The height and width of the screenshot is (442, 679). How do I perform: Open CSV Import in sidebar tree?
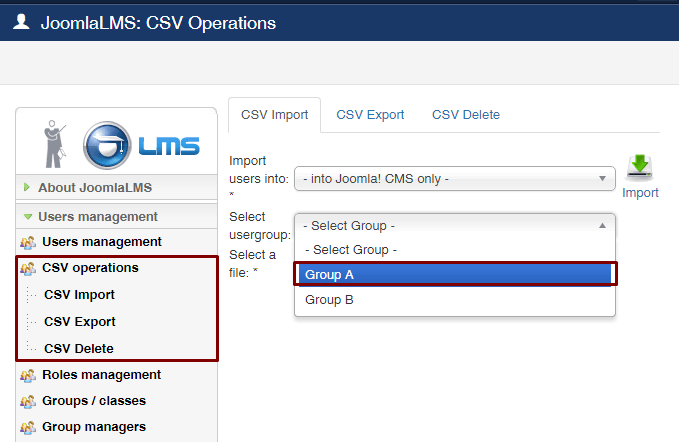(x=79, y=295)
